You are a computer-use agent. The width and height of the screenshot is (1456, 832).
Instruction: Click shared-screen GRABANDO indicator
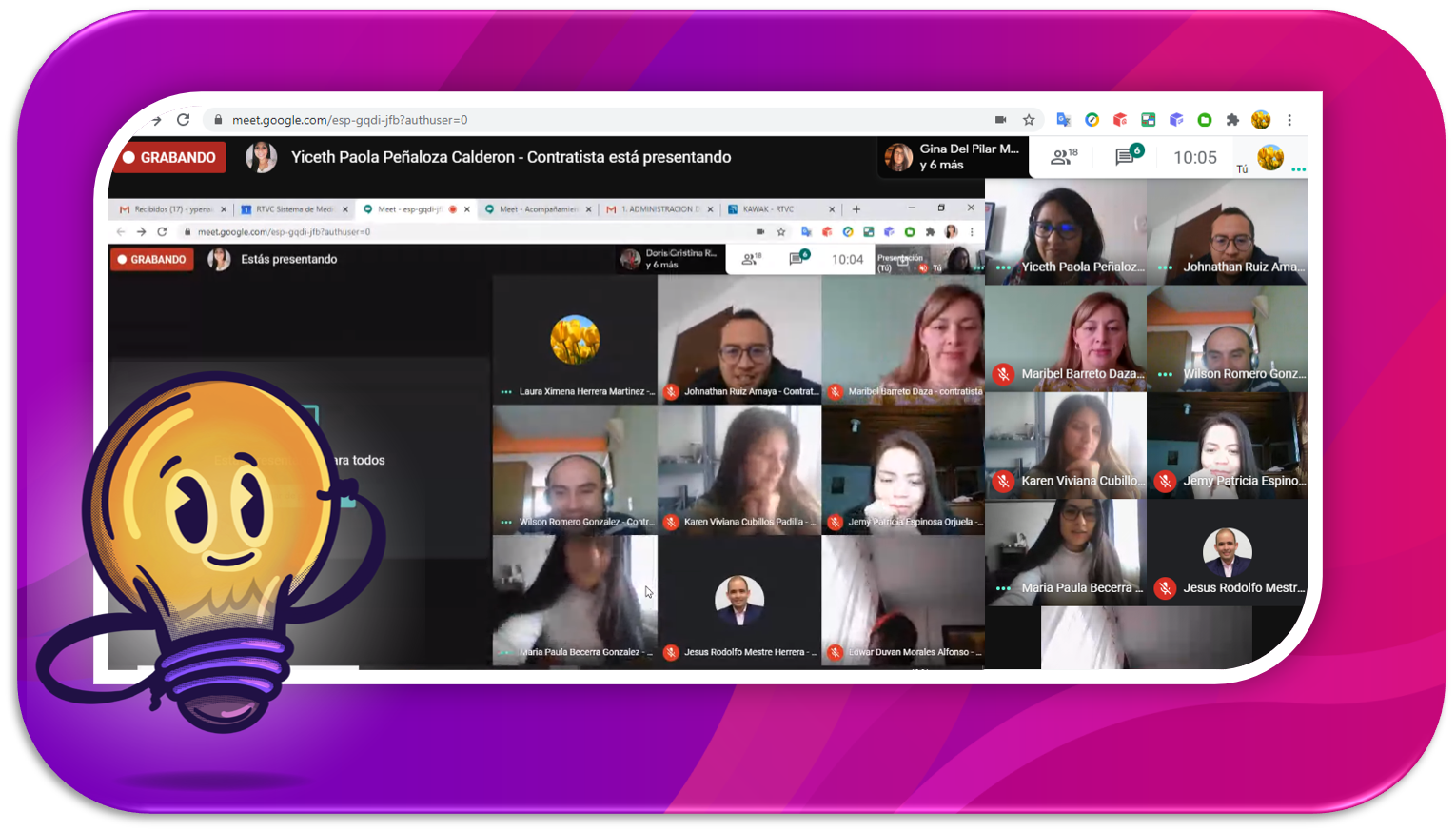pos(152,259)
